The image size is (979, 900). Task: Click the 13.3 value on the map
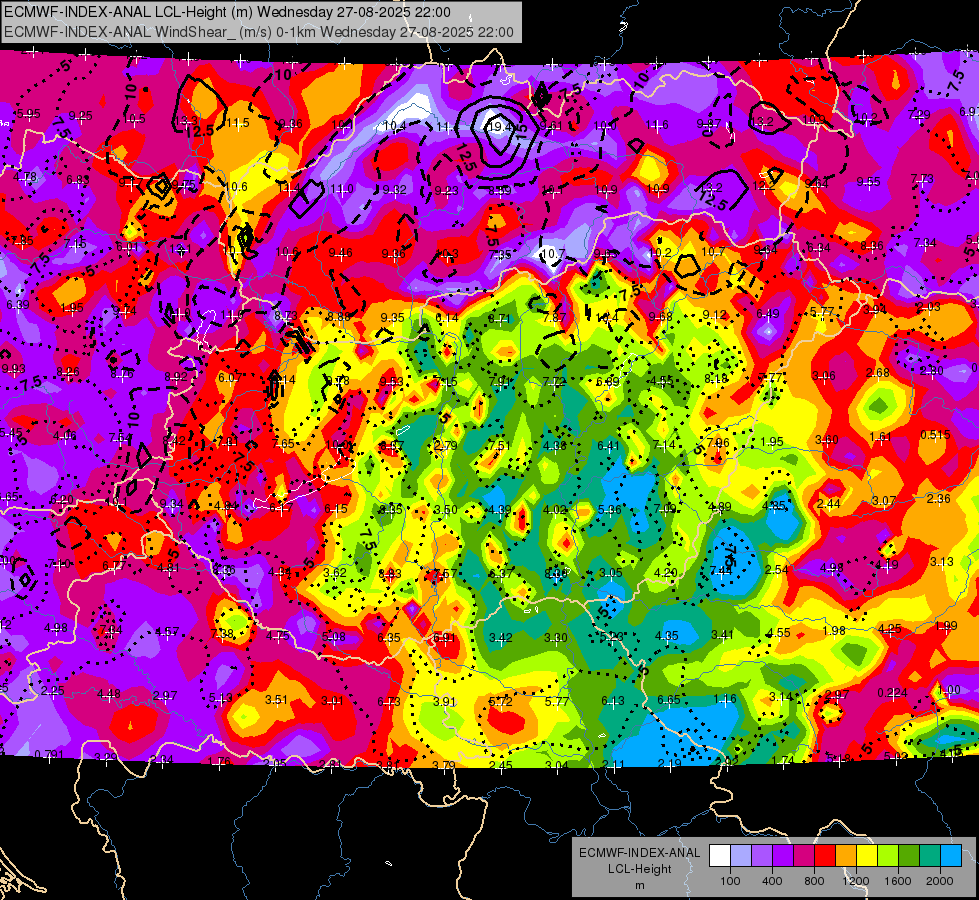click(x=186, y=121)
